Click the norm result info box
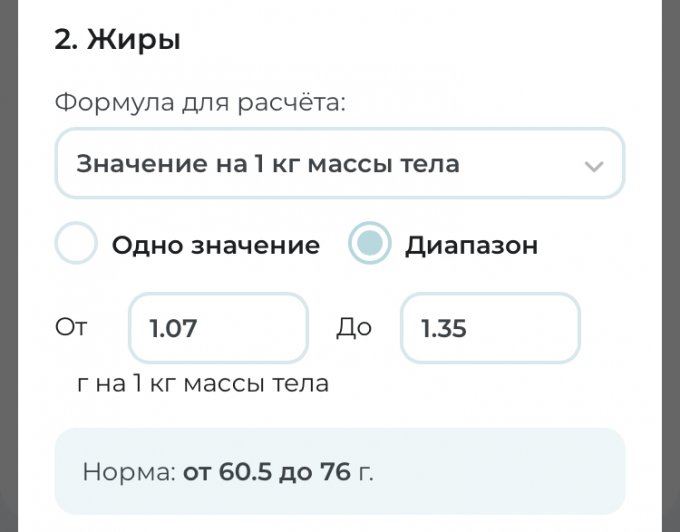The width and height of the screenshot is (680, 532). pos(339,471)
